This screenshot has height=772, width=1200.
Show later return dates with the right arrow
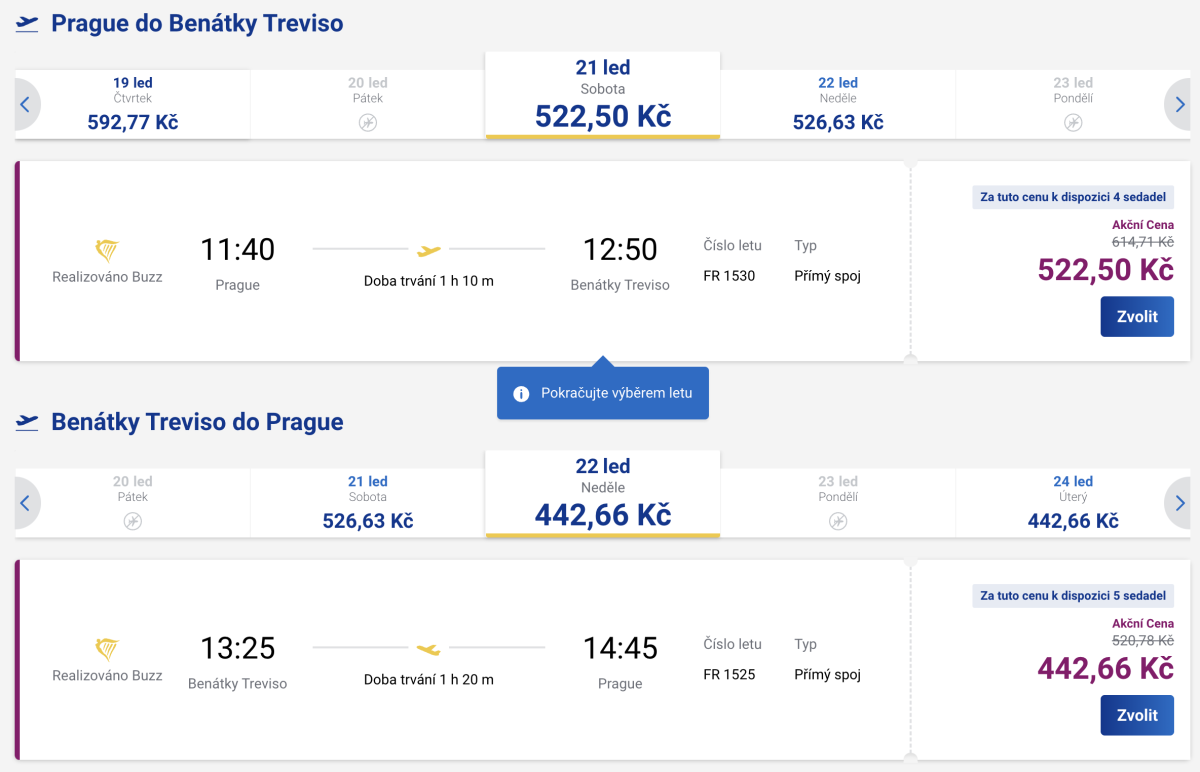click(x=1180, y=503)
